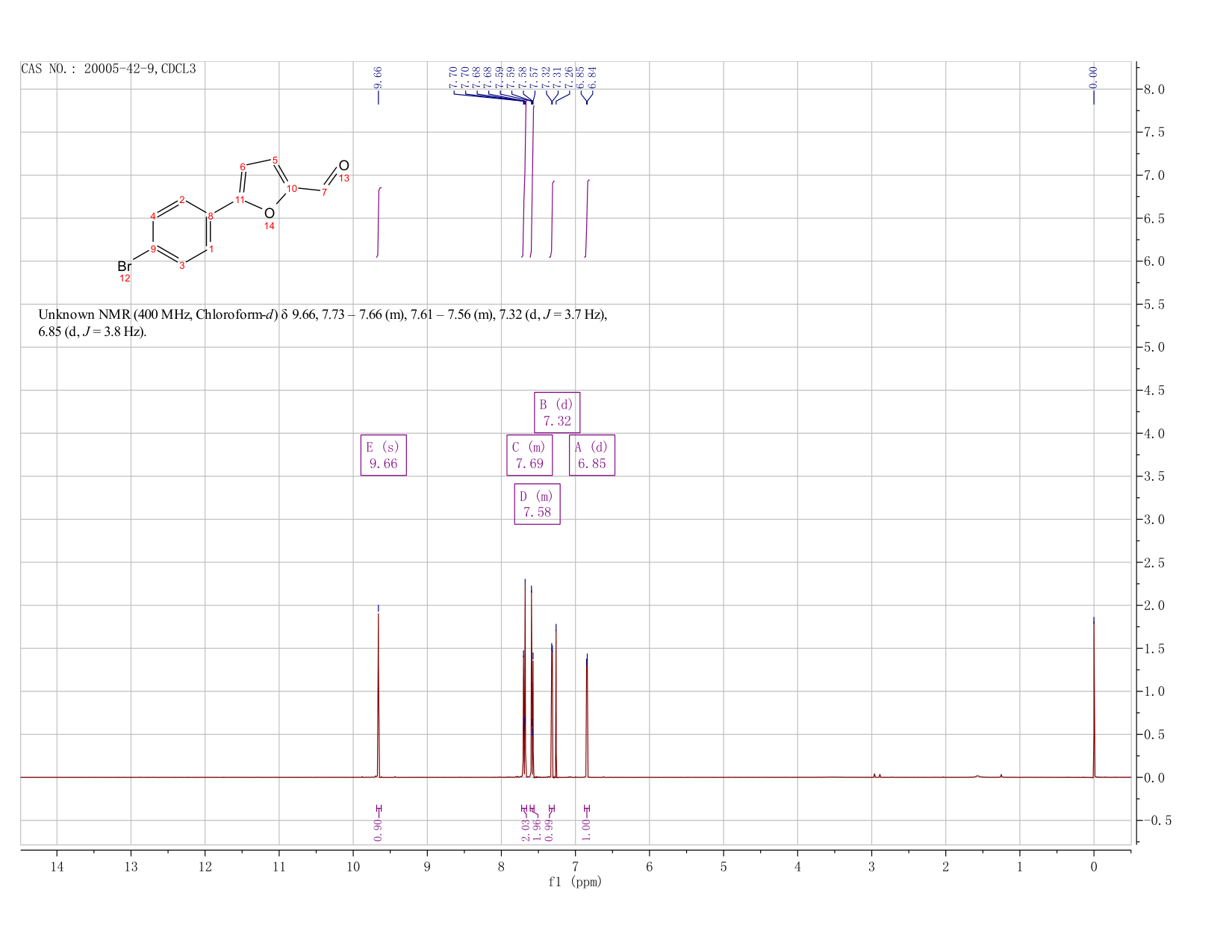Select the A (d) 6.85 multiplet box
1232x952 pixels.
(592, 455)
